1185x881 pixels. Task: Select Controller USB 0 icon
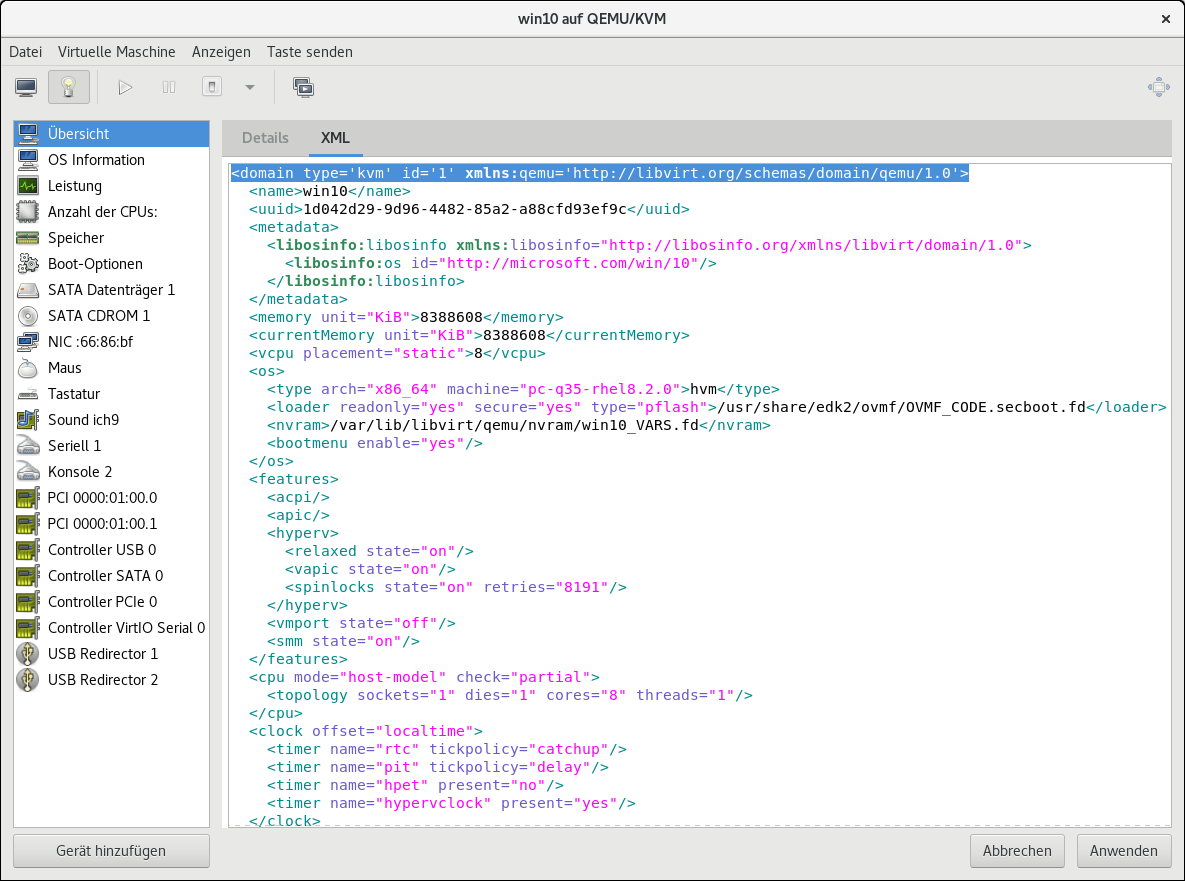click(x=28, y=550)
